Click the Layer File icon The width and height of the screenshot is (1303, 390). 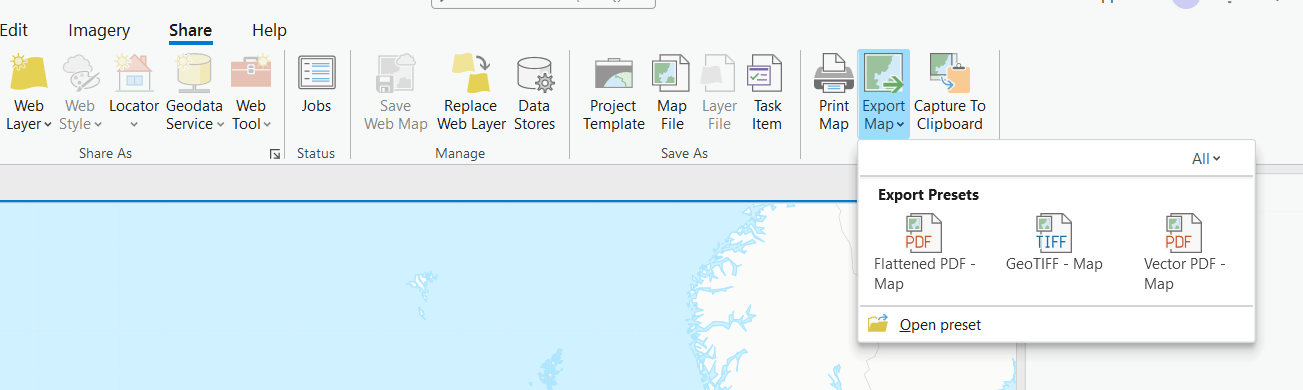[719, 73]
